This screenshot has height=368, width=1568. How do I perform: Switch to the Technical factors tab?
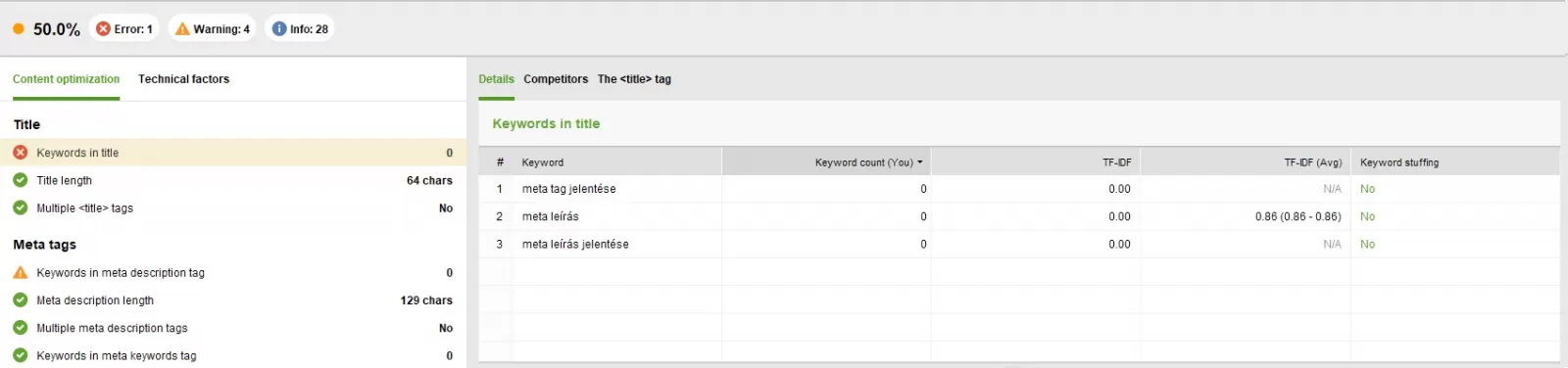coord(183,79)
